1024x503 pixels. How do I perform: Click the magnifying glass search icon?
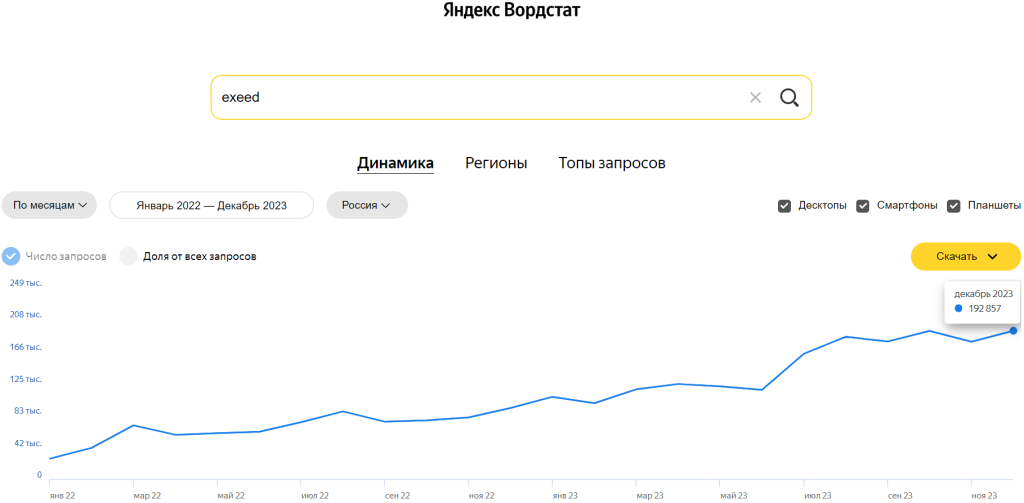pyautogui.click(x=789, y=98)
